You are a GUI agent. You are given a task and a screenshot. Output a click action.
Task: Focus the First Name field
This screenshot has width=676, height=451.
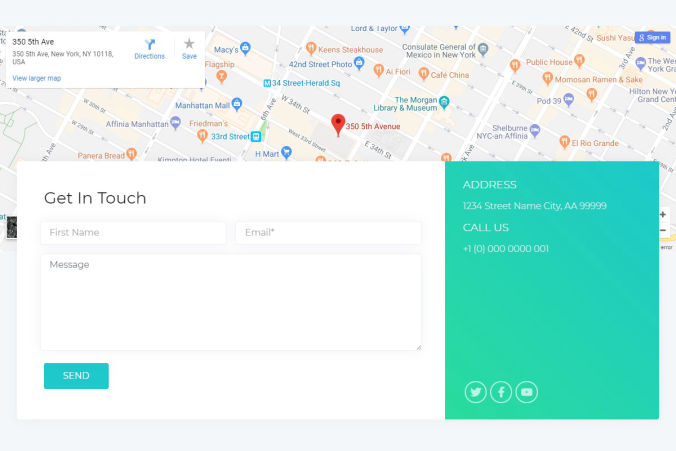(x=133, y=233)
